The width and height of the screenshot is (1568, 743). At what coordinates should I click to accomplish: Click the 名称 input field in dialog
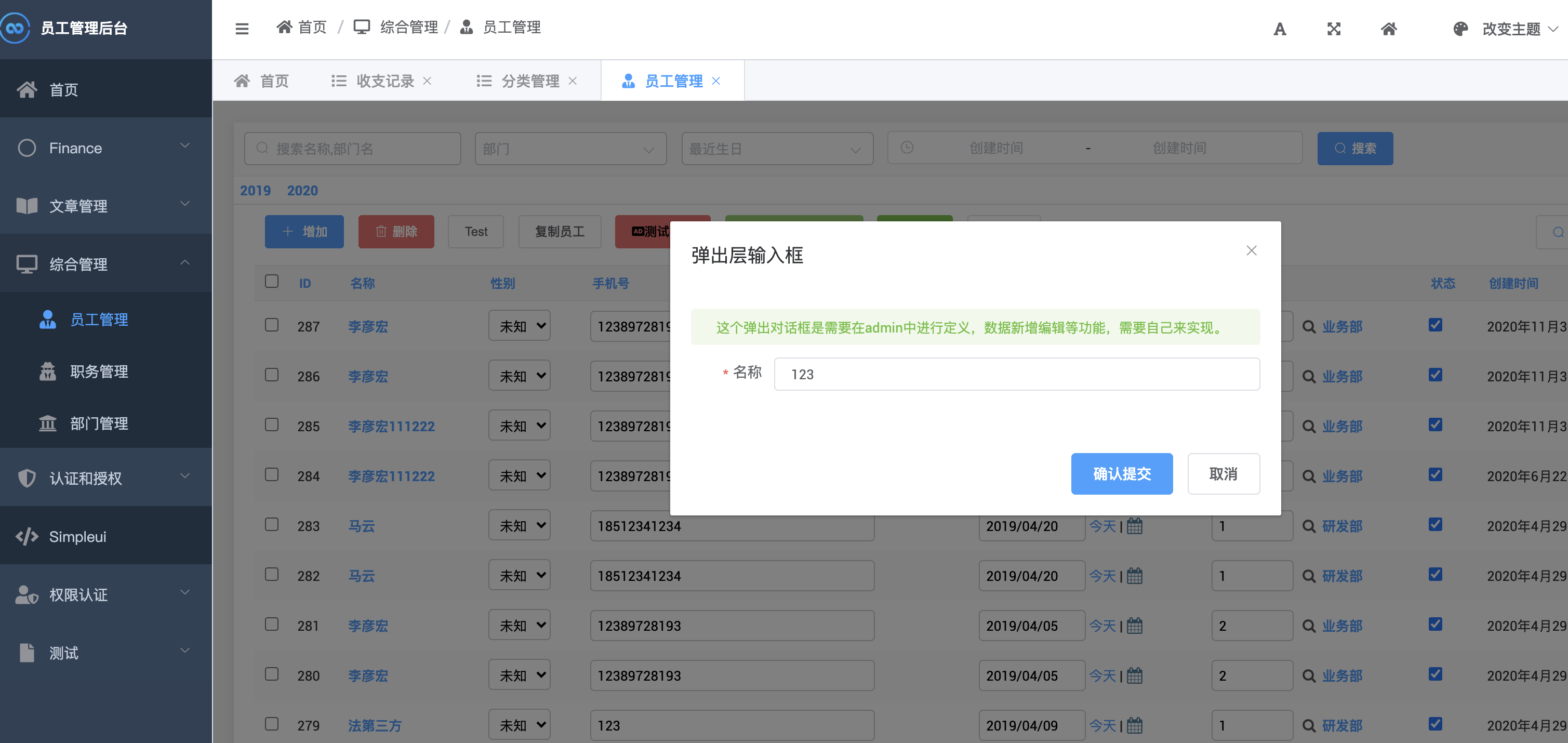coord(1017,374)
